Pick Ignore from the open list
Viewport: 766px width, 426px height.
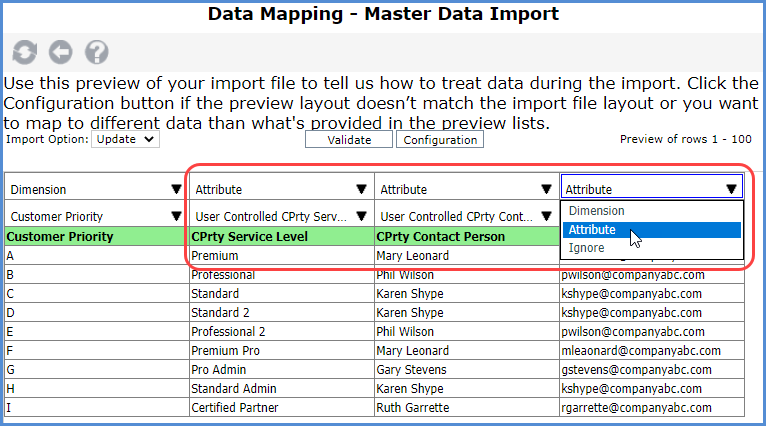[586, 248]
